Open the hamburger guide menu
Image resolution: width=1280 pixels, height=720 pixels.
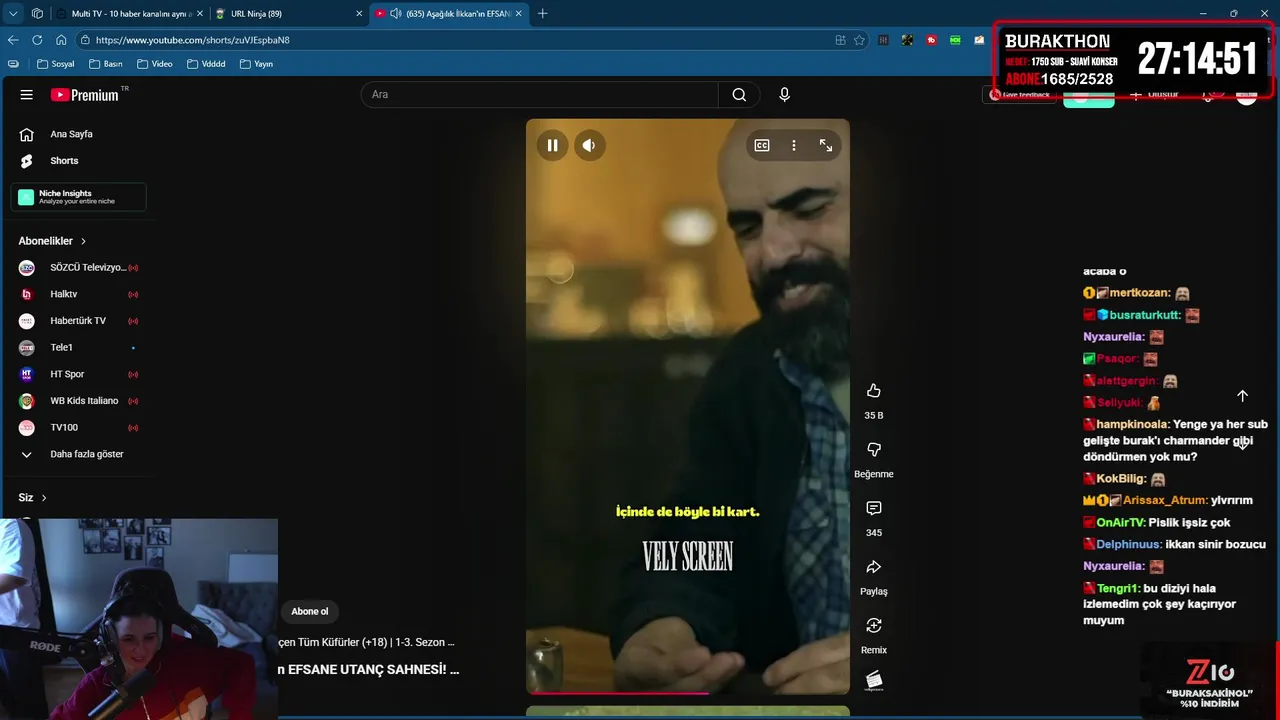coord(27,95)
